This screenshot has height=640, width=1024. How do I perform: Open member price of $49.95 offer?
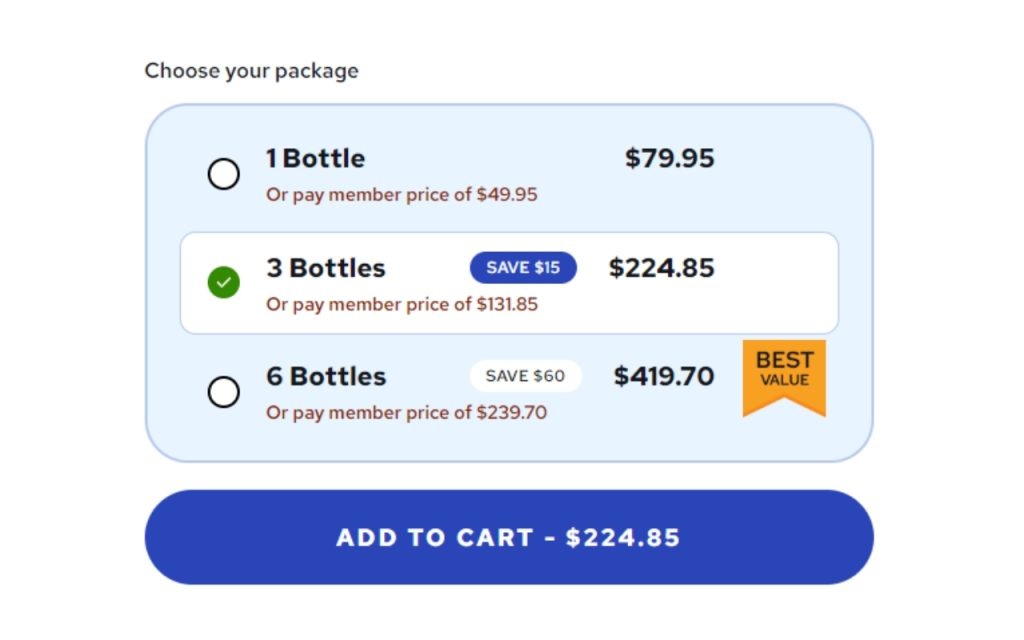click(x=402, y=195)
